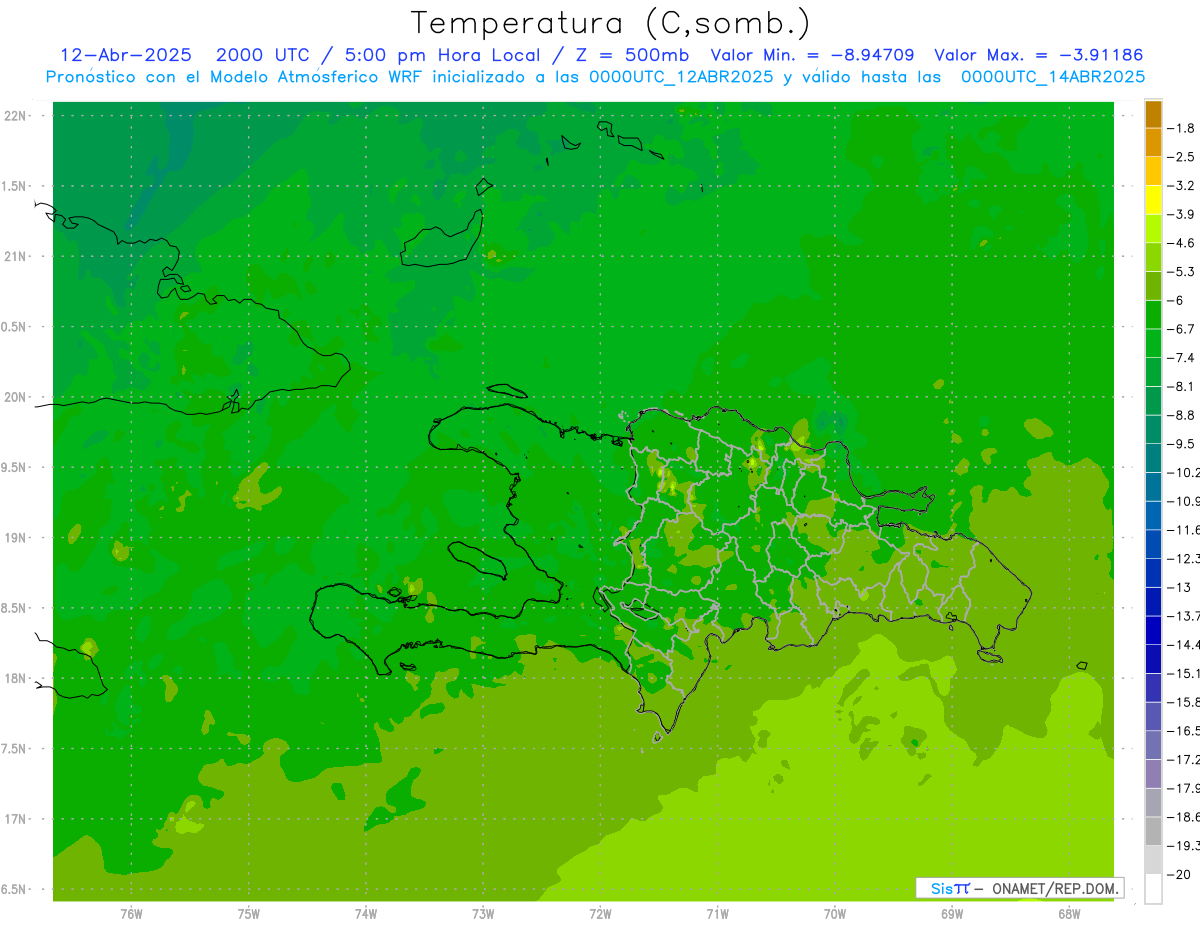Pick the brown swatch above the -1.8 label
The image size is (1200, 927).
[1153, 114]
